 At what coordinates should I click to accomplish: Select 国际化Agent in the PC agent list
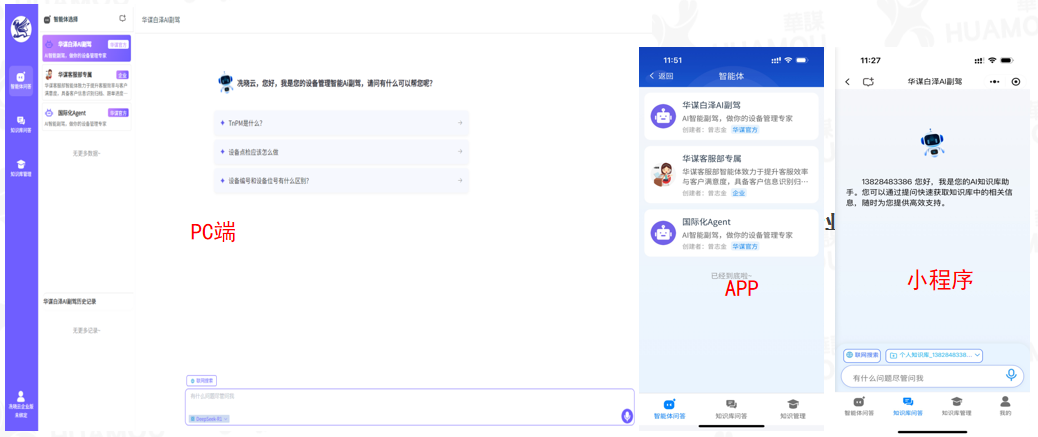pyautogui.click(x=86, y=117)
